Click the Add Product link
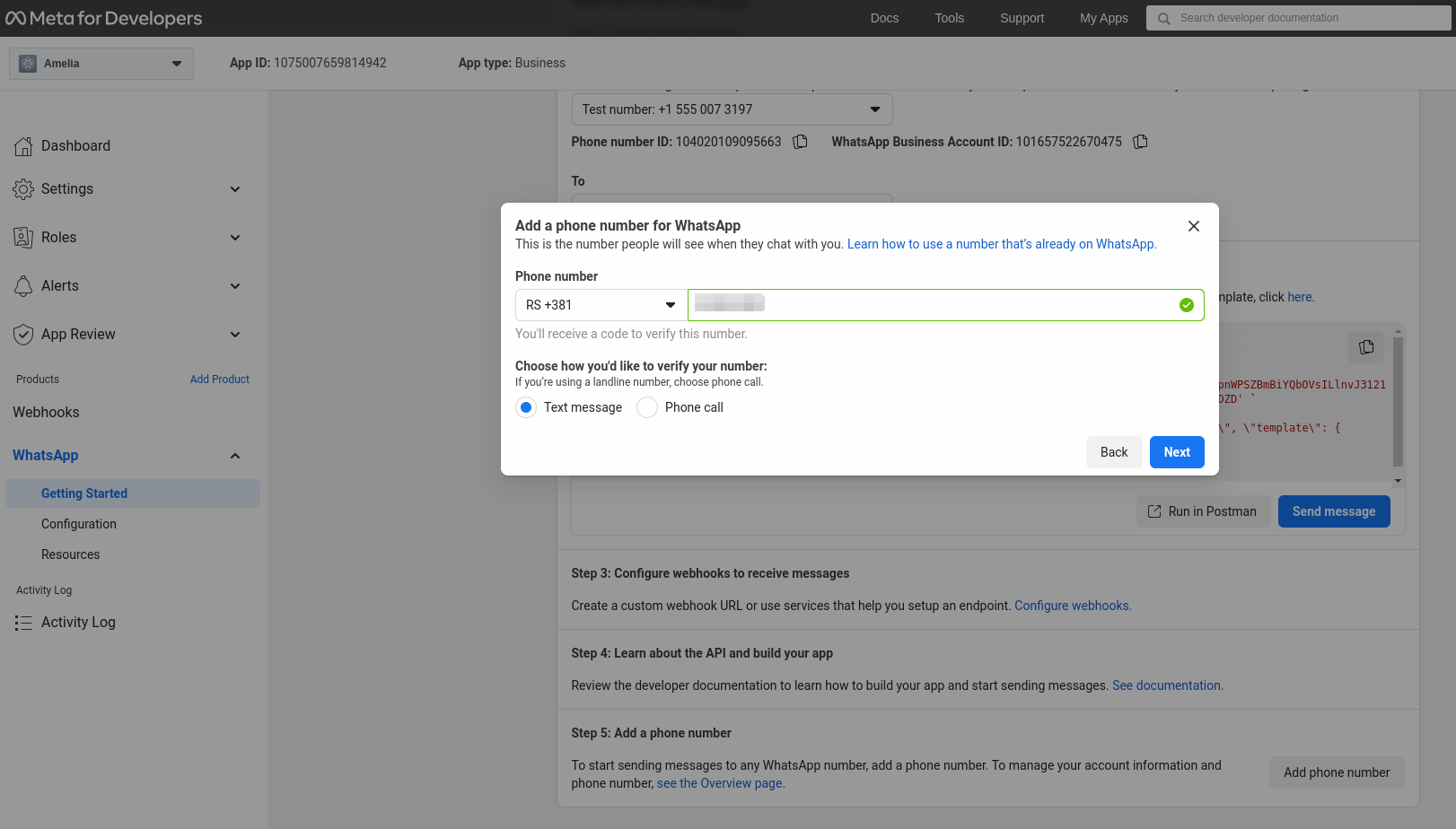This screenshot has width=1456, height=829. [220, 380]
